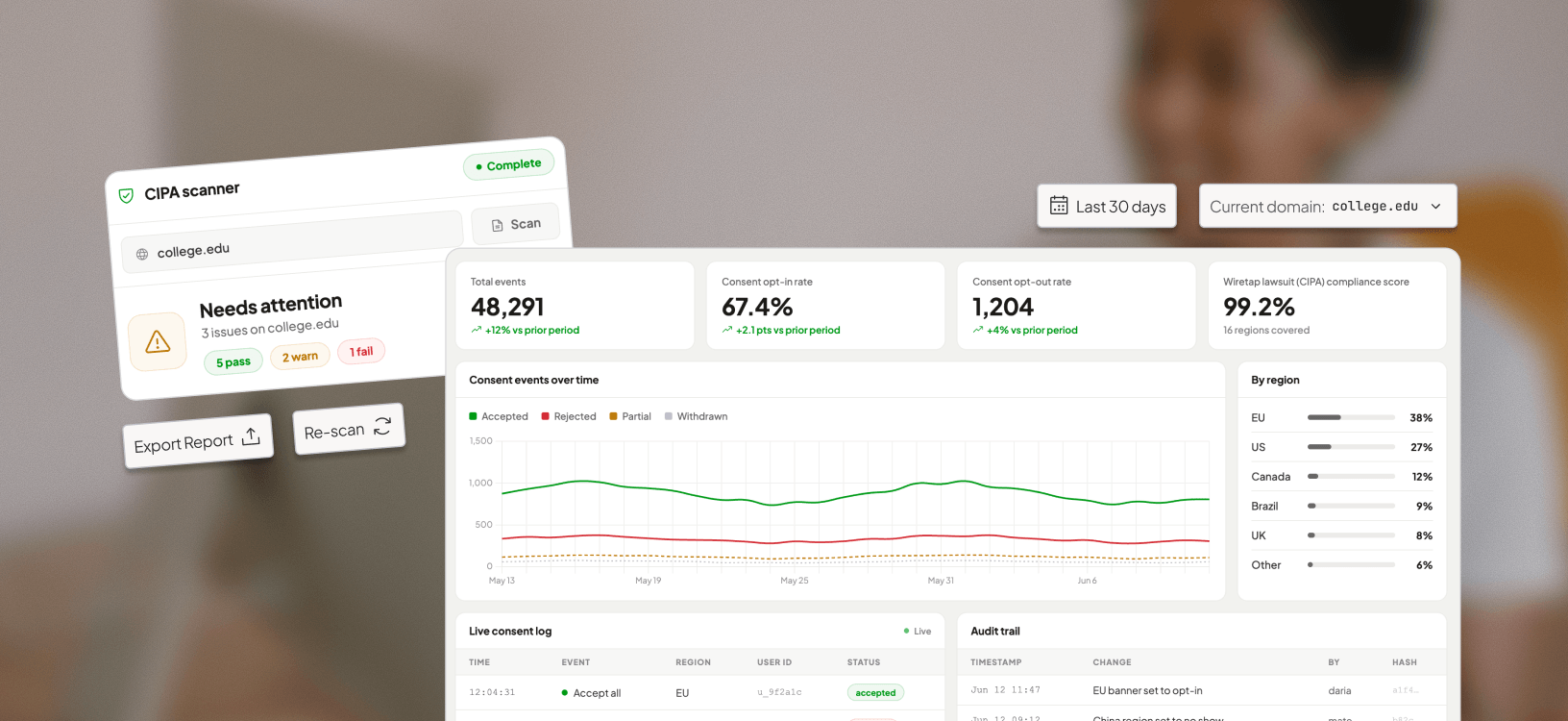
Task: Click the 1,204 opt-out value
Action: (1003, 307)
